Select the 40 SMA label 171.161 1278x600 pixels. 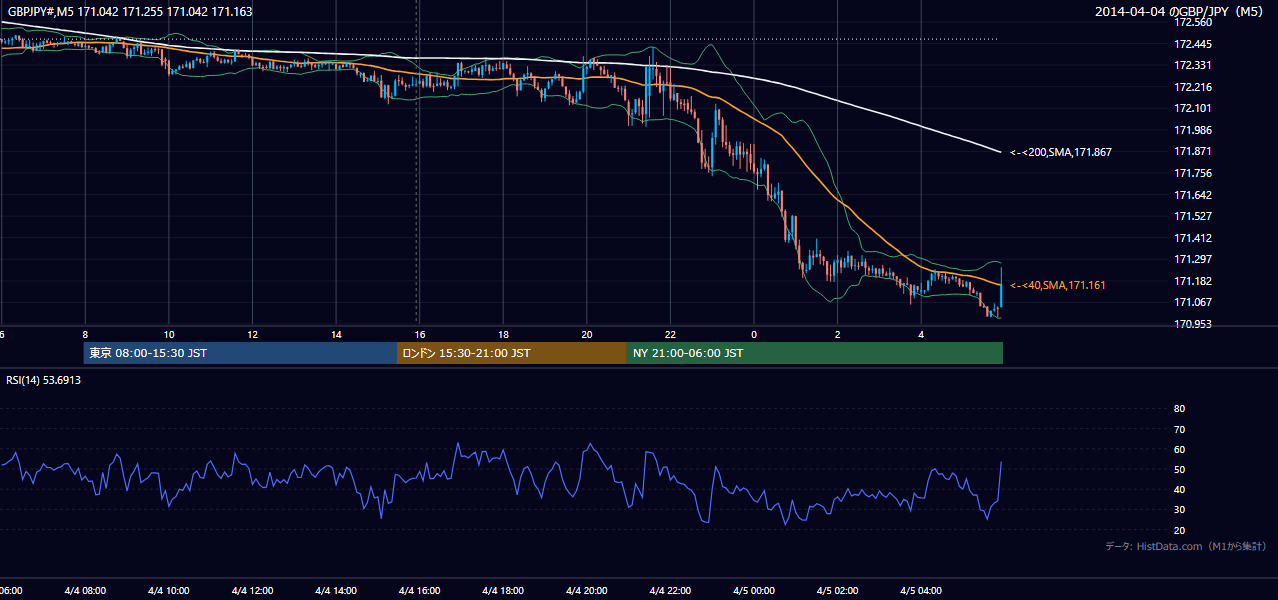pos(1058,285)
